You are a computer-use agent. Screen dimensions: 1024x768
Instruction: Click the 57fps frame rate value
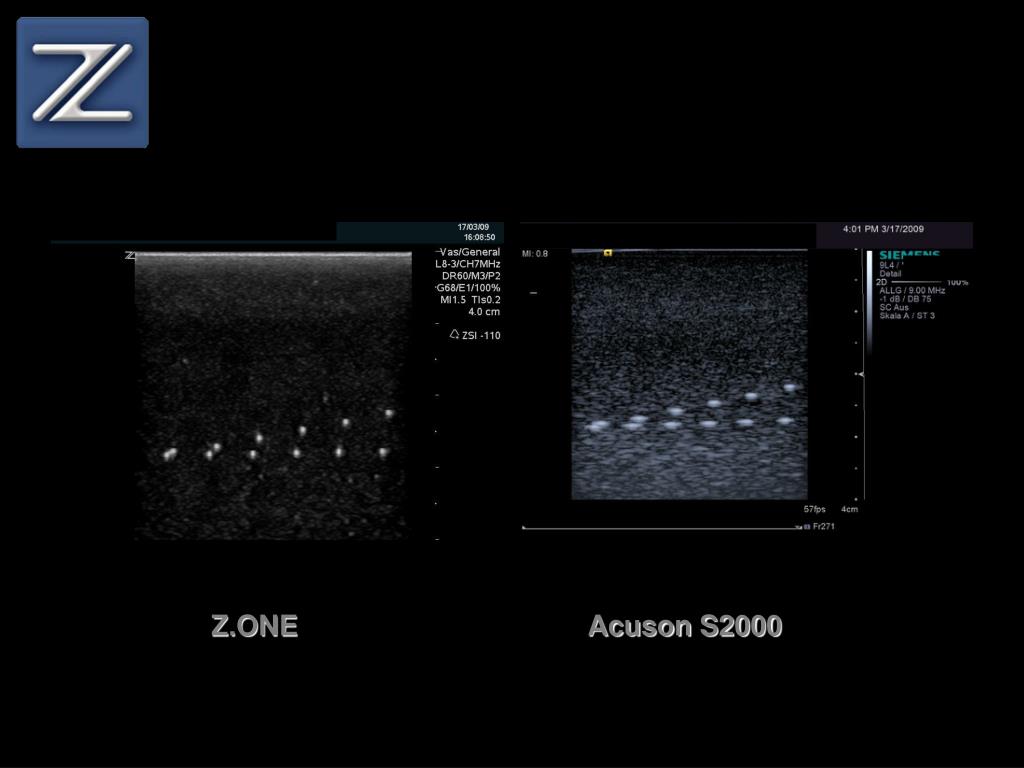[x=814, y=509]
